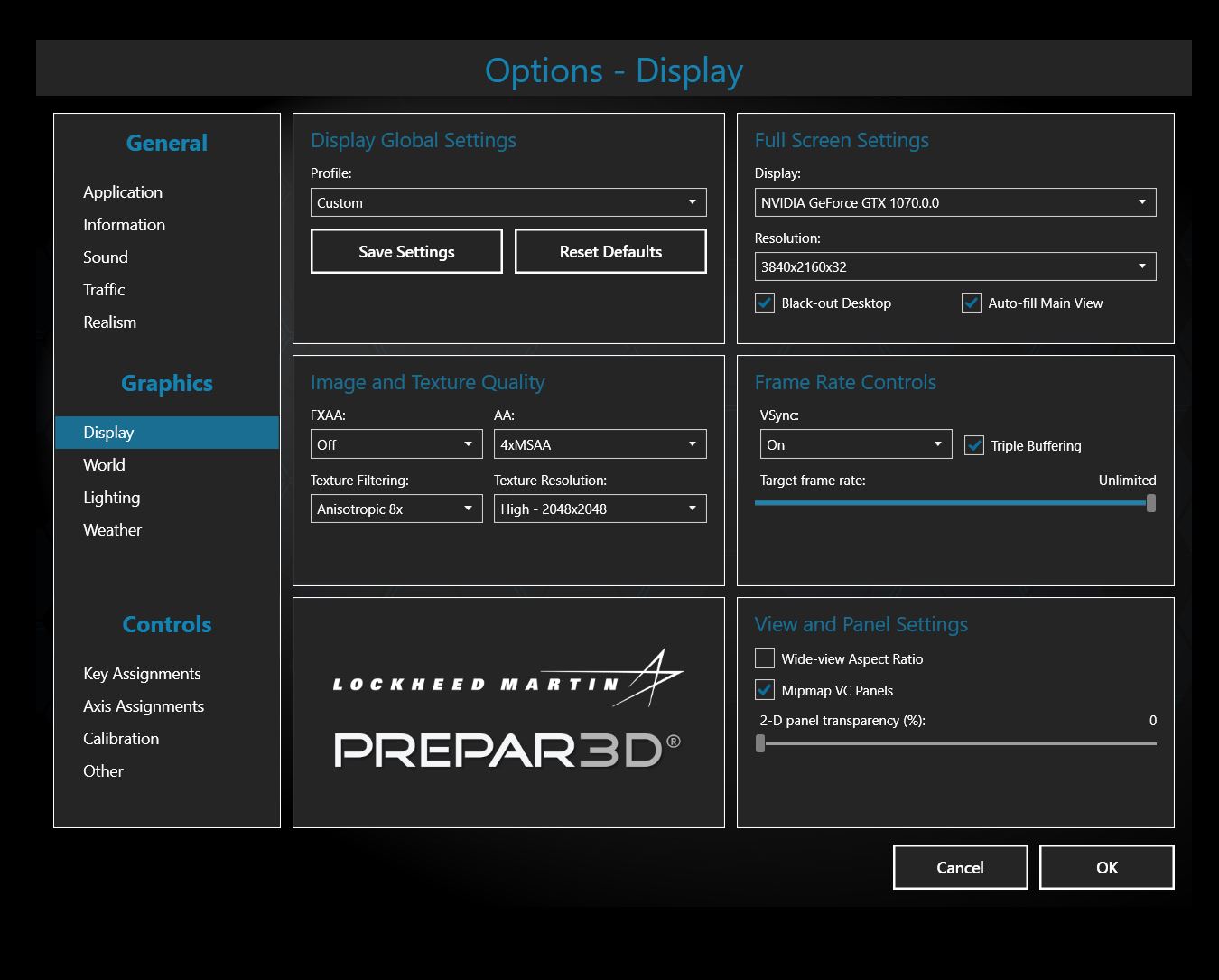
Task: Open the Texture Filtering dropdown
Action: pos(396,509)
